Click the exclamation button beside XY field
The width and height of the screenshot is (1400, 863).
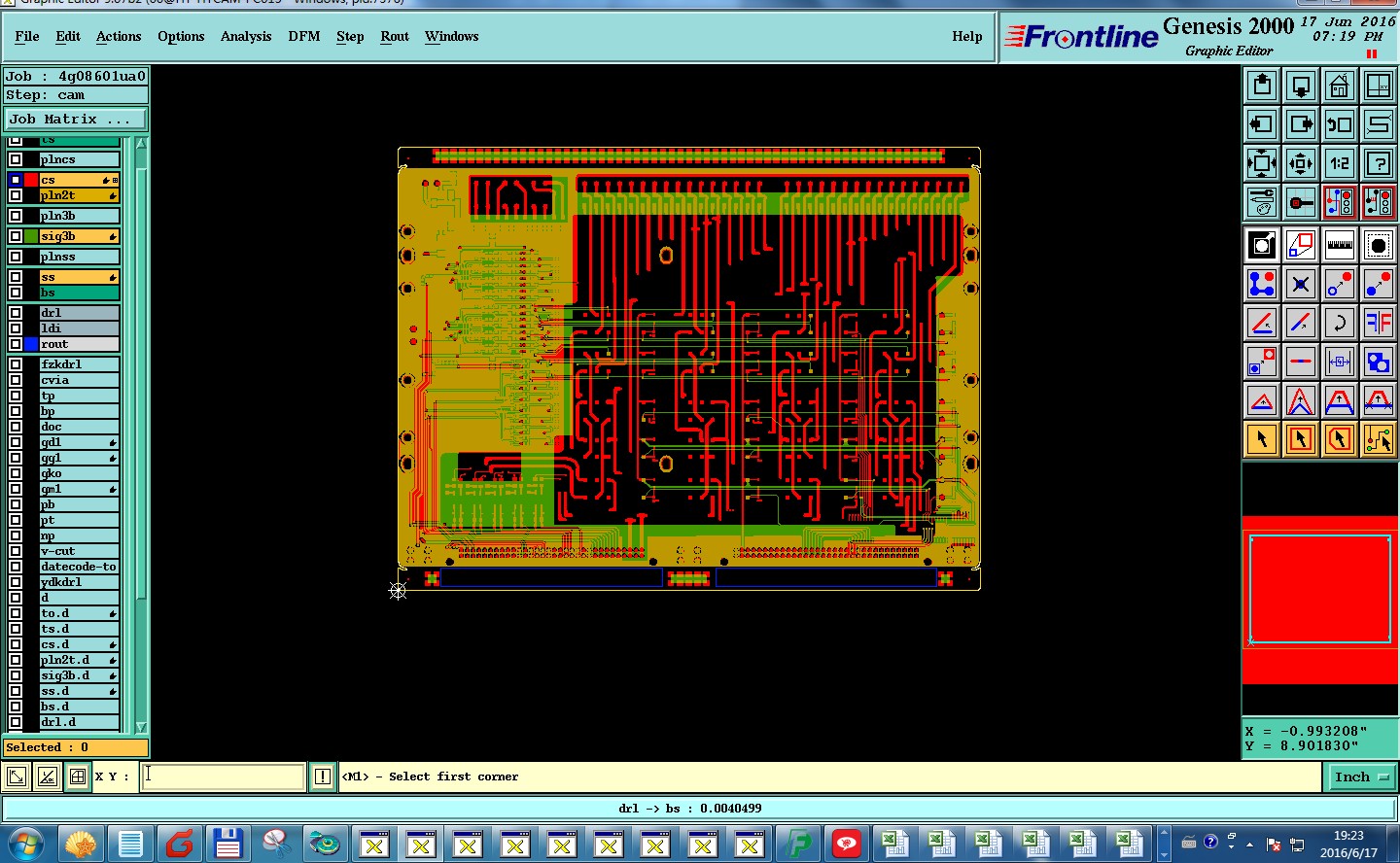[323, 777]
